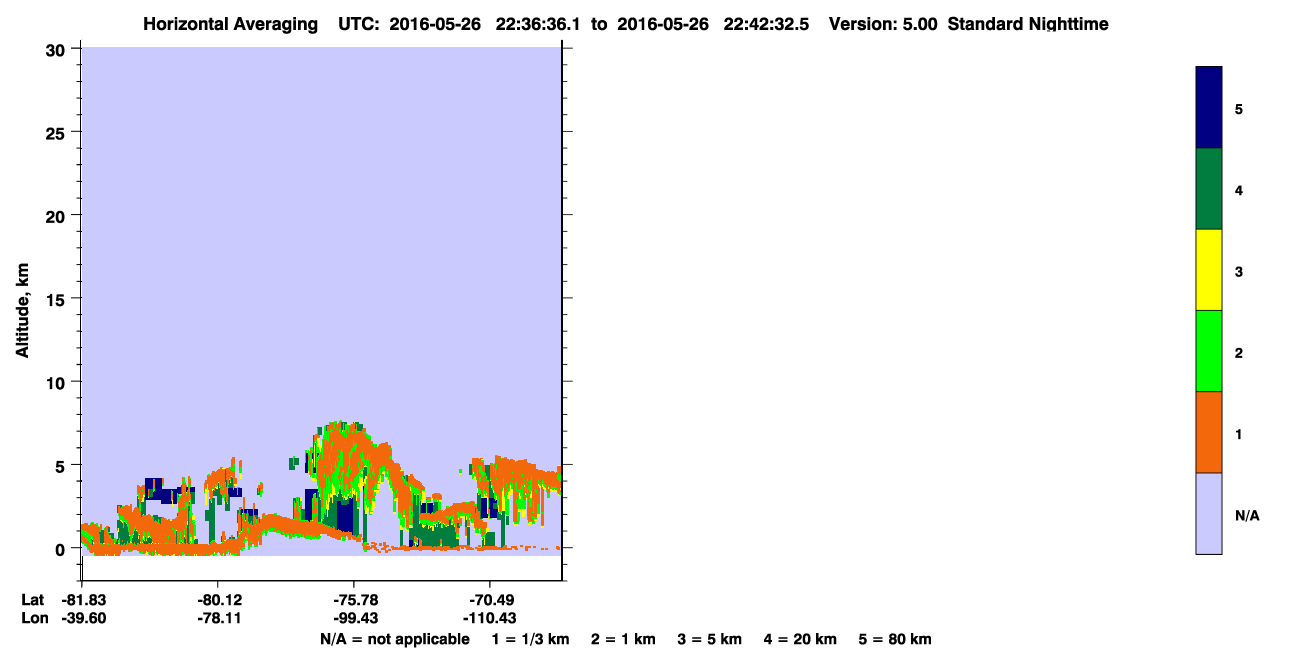The width and height of the screenshot is (1300, 667).
Task: Click the dark blue level 5 color swatch
Action: (1208, 107)
